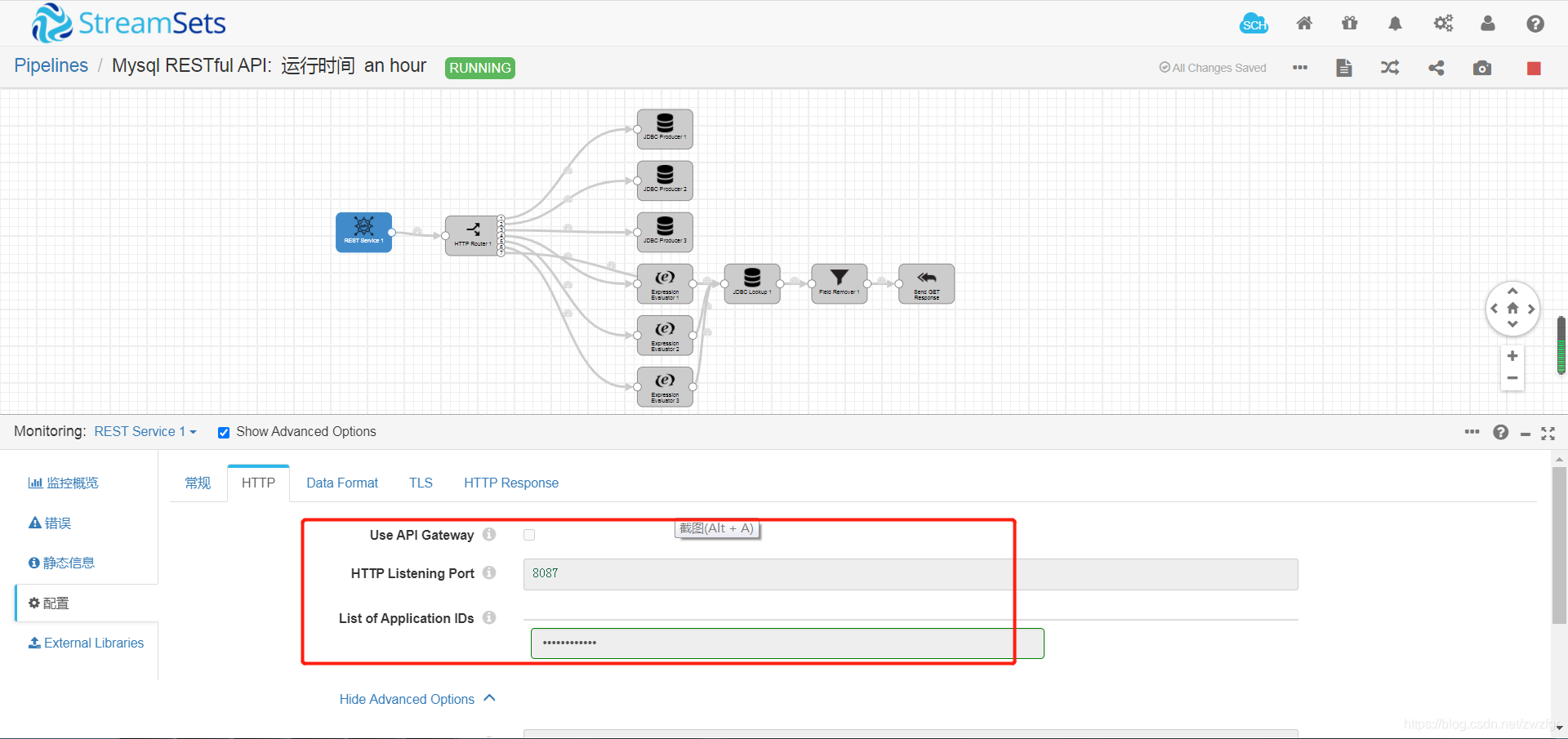Click the StreamSets logo
The height and width of the screenshot is (739, 1568).
tap(128, 23)
